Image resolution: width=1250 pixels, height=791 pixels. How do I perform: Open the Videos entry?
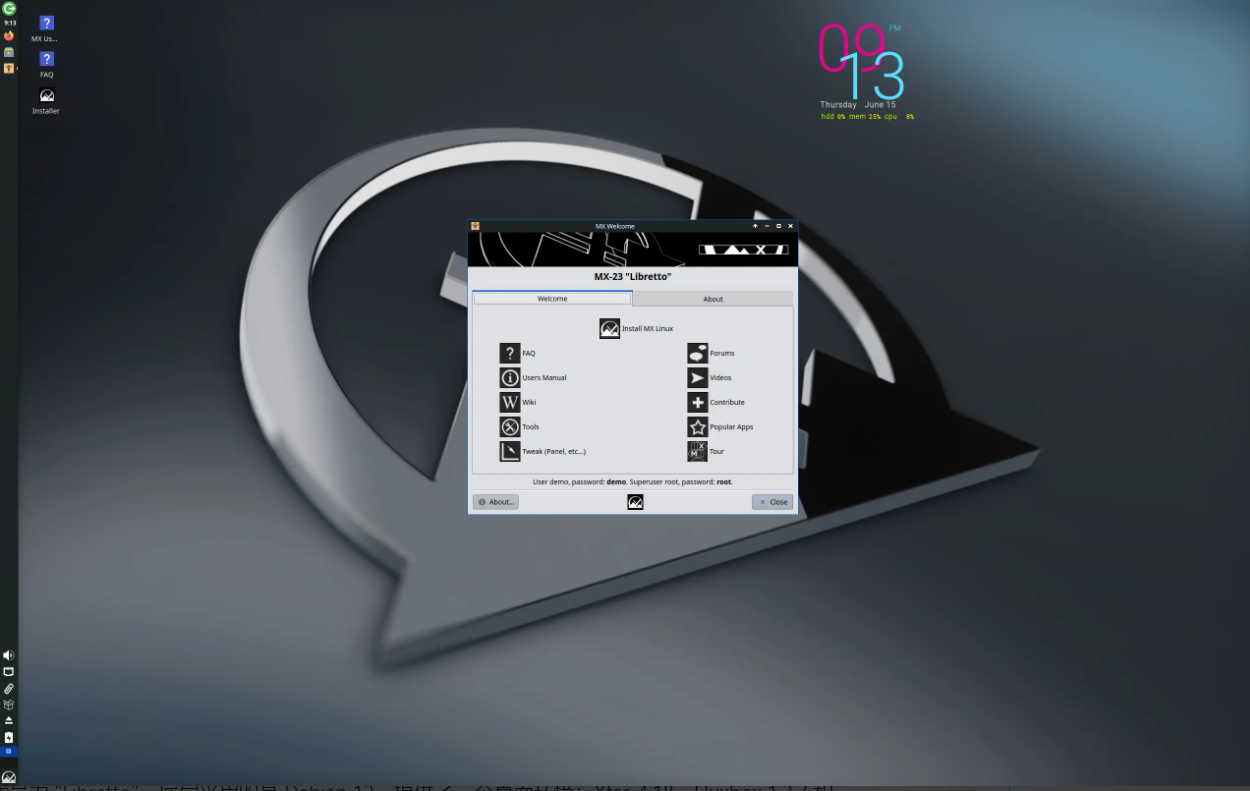(709, 378)
